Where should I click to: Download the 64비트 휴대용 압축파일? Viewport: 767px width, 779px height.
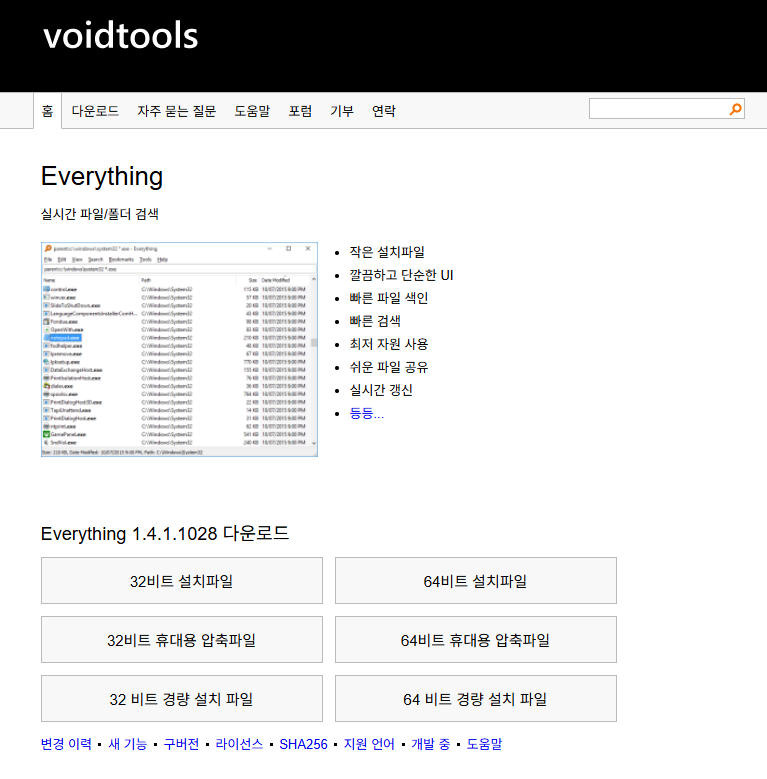(476, 639)
